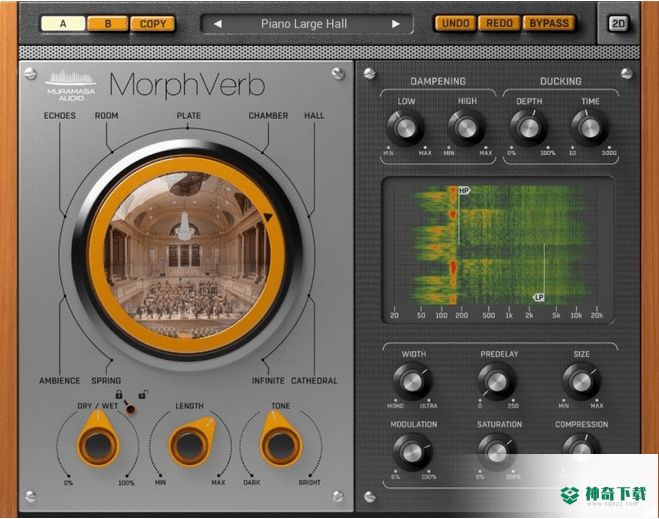Select the AMBIENCE reverb type
The width and height of the screenshot is (659, 519).
tap(60, 381)
